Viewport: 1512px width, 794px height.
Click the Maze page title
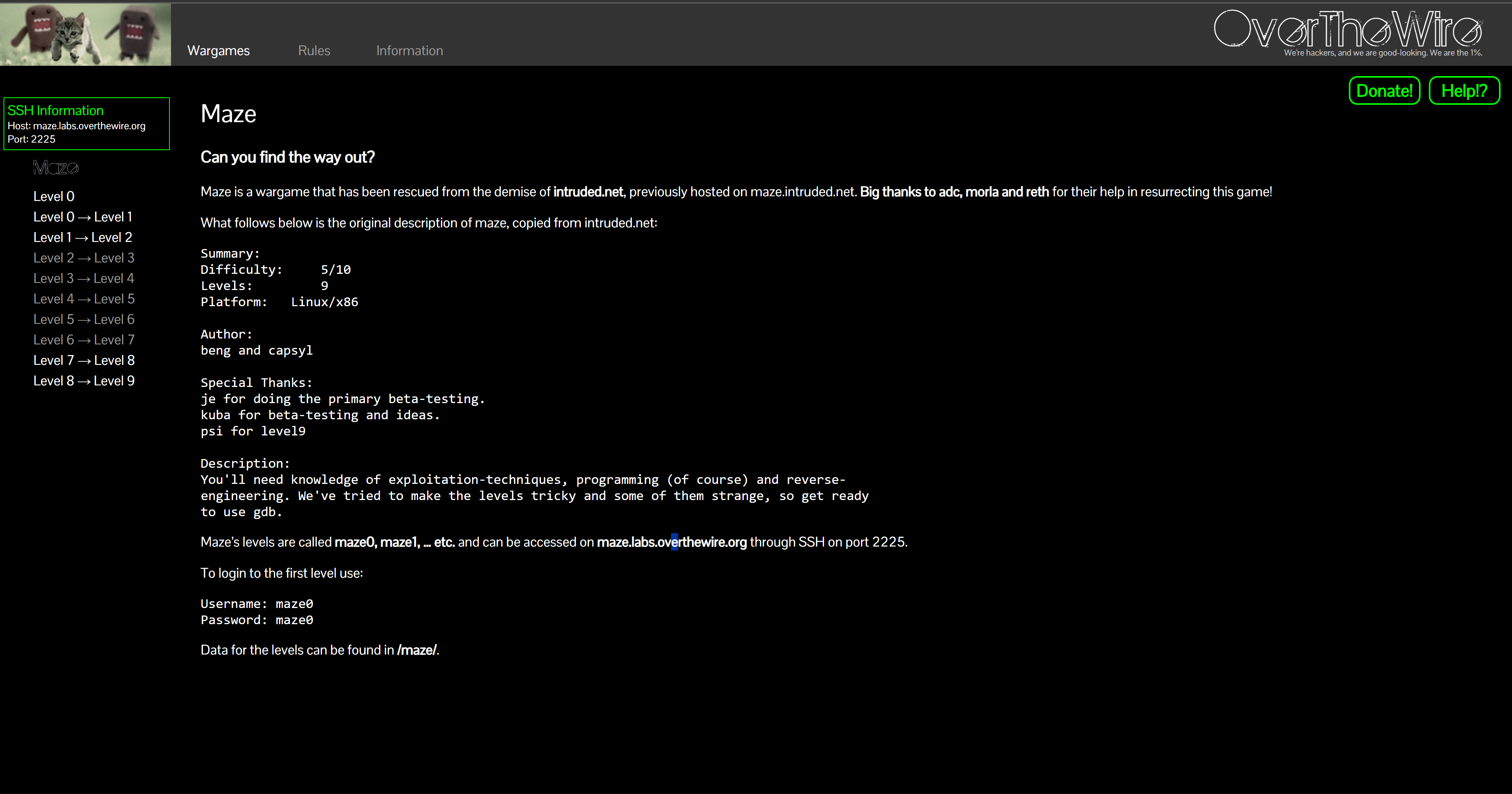[x=228, y=114]
